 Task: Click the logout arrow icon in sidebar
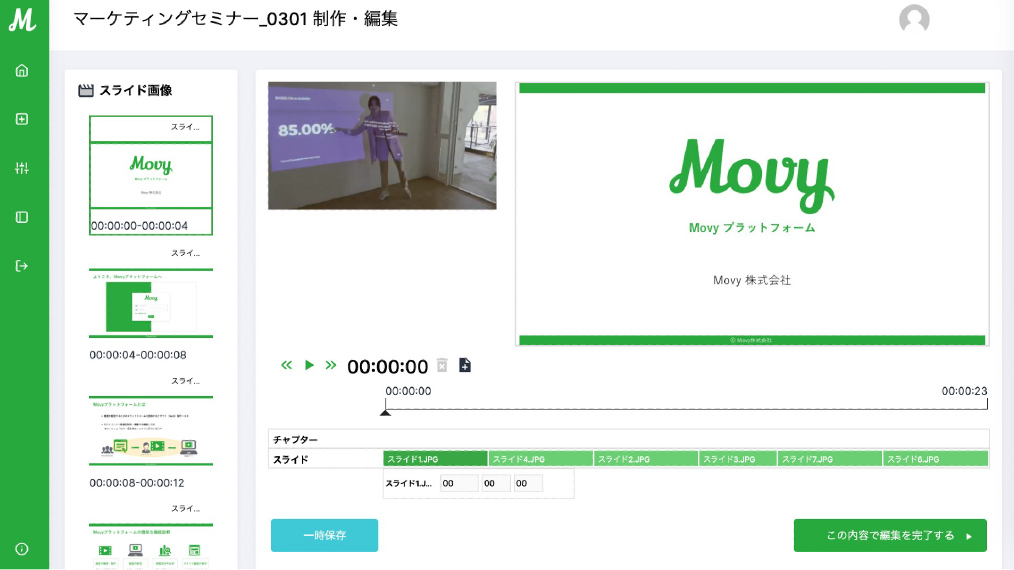point(22,266)
